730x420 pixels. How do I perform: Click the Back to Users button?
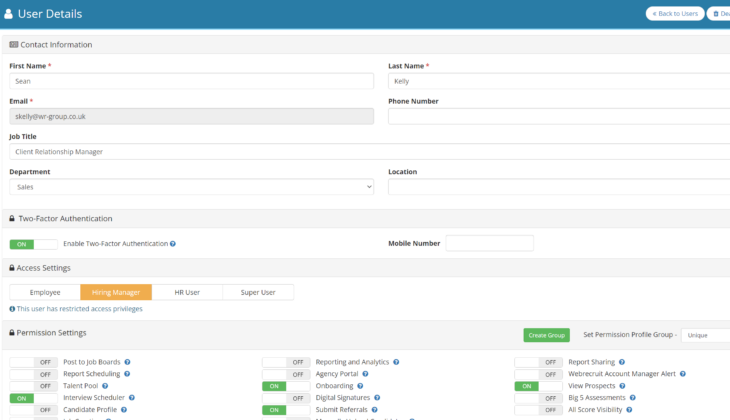tap(675, 14)
